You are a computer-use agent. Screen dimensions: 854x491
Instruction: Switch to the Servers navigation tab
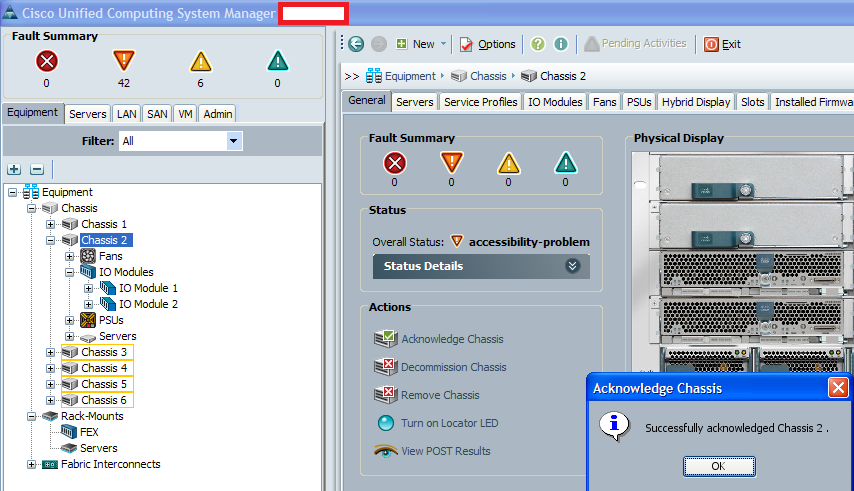coord(87,114)
